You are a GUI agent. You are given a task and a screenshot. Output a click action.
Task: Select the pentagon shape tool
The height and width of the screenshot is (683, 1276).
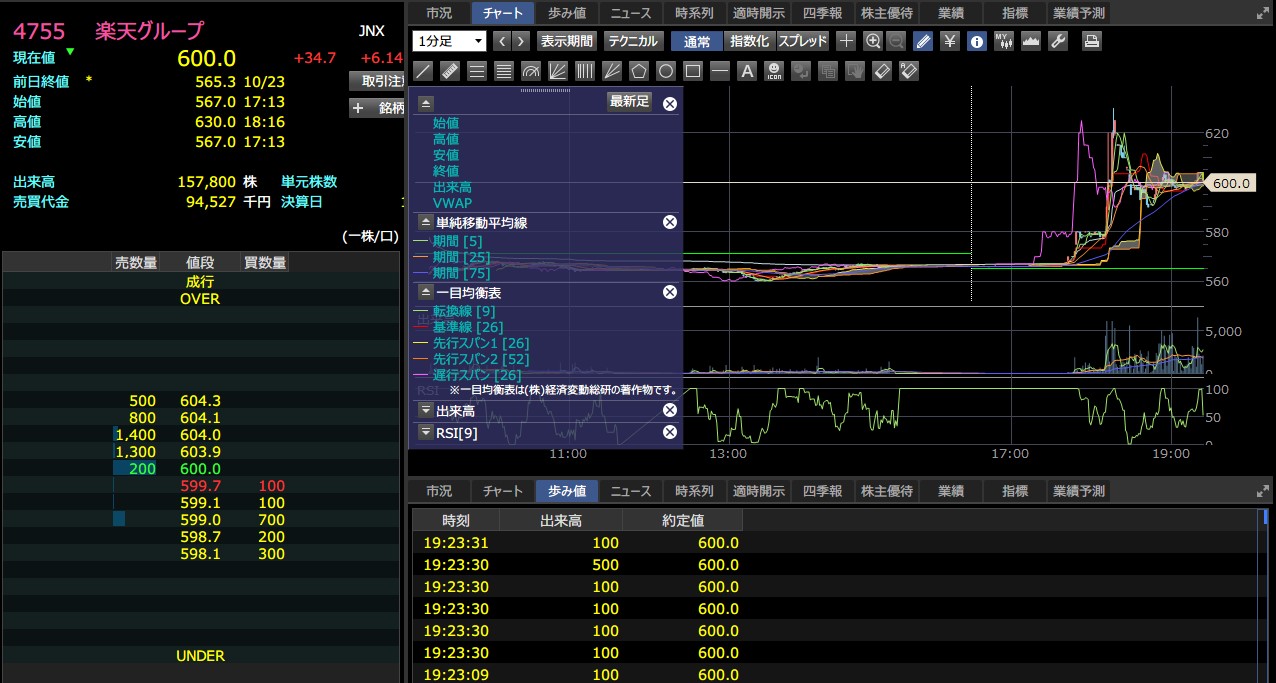click(639, 71)
